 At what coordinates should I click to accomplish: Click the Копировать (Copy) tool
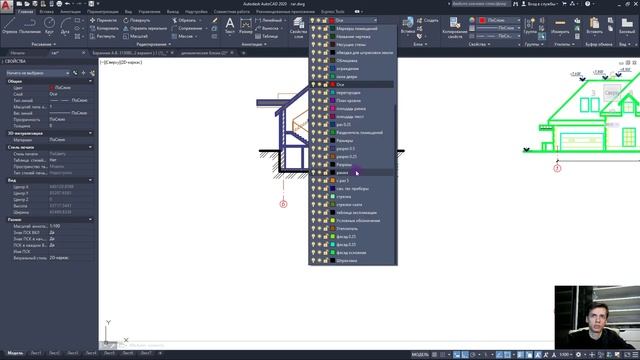pos(104,28)
